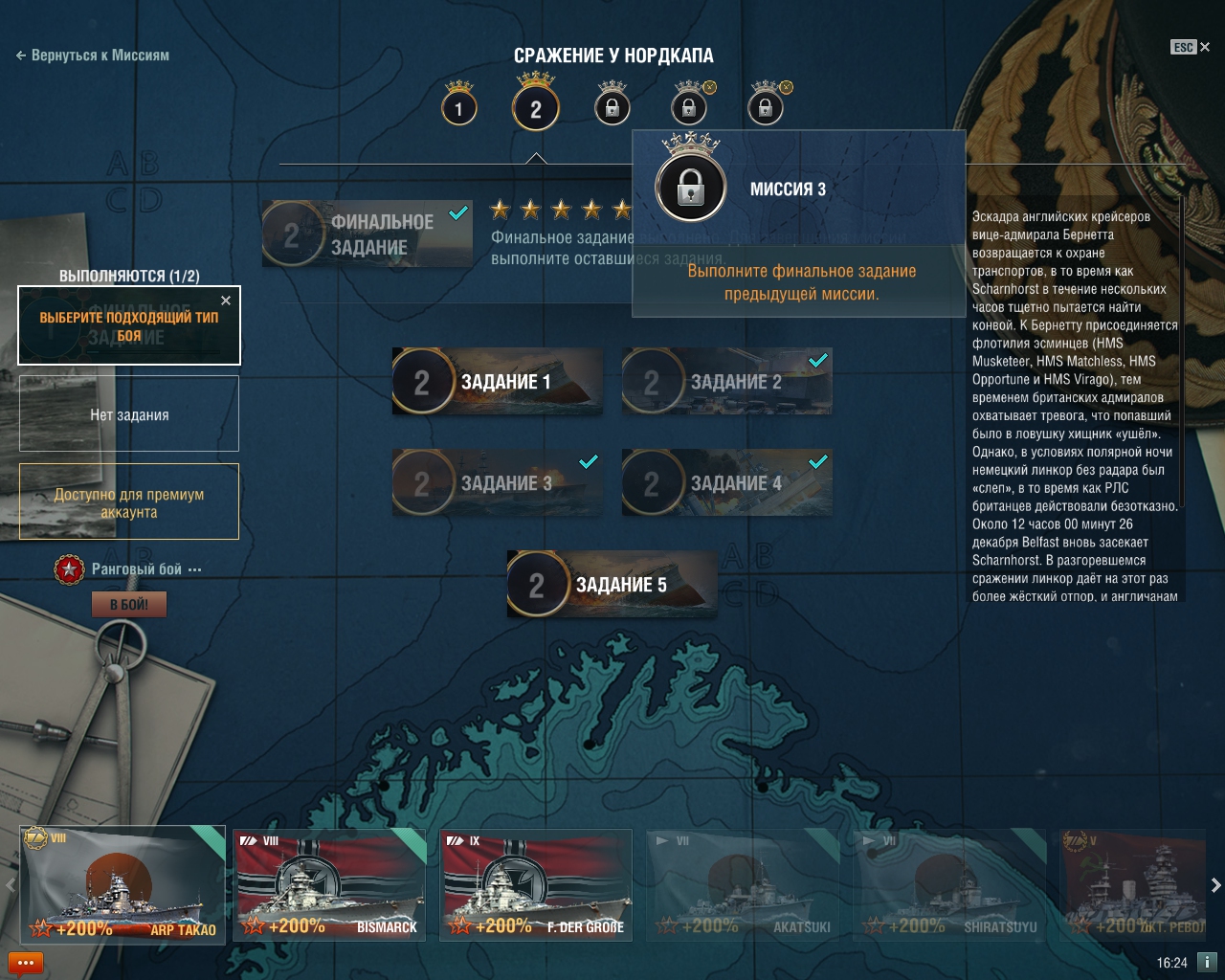Image resolution: width=1225 pixels, height=980 pixels.
Task: Click the locked mission 4 icon
Action: coord(689,105)
